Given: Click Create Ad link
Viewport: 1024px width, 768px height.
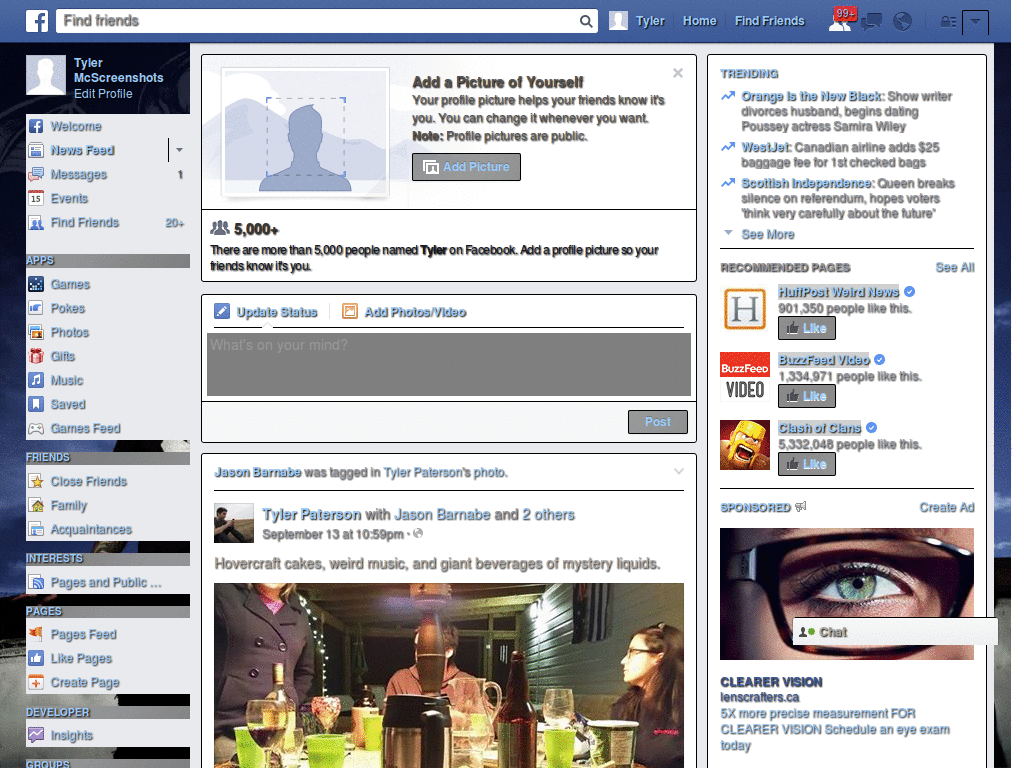Looking at the screenshot, I should click(947, 507).
